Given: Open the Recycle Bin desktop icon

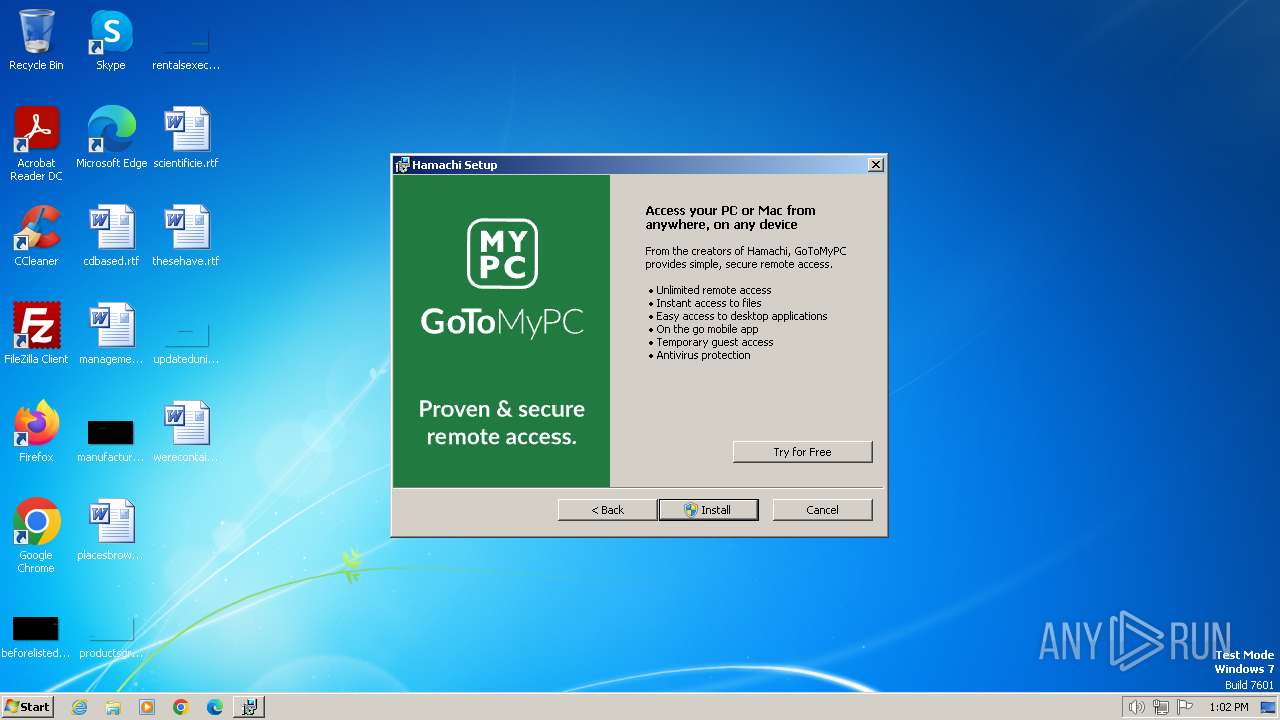Looking at the screenshot, I should point(36,40).
